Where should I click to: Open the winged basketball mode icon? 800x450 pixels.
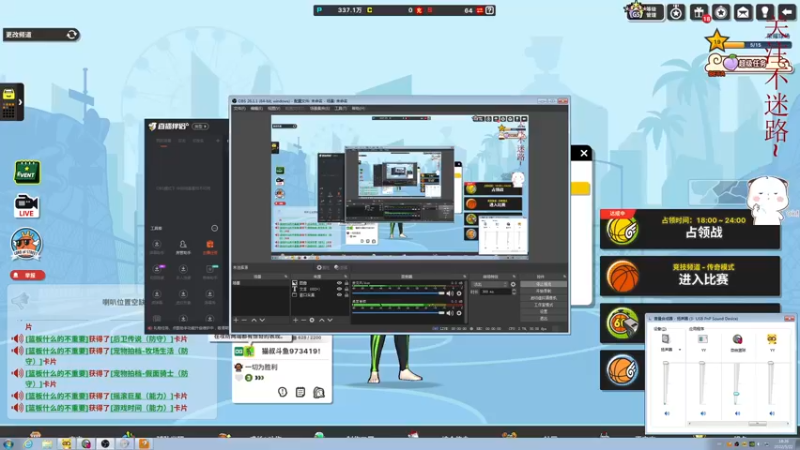click(x=622, y=370)
